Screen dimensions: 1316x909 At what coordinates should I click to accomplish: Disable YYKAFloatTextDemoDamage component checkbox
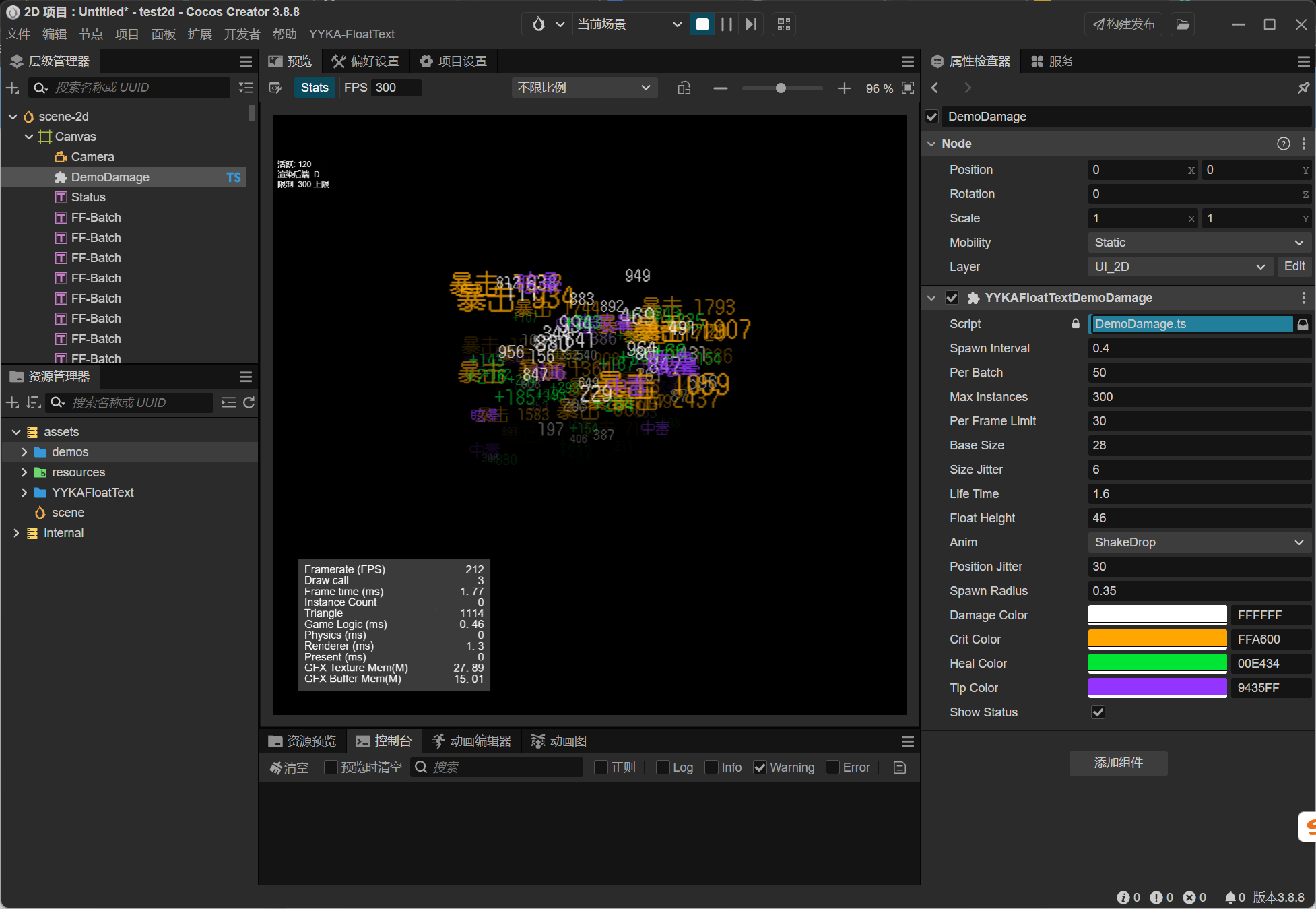pos(952,298)
